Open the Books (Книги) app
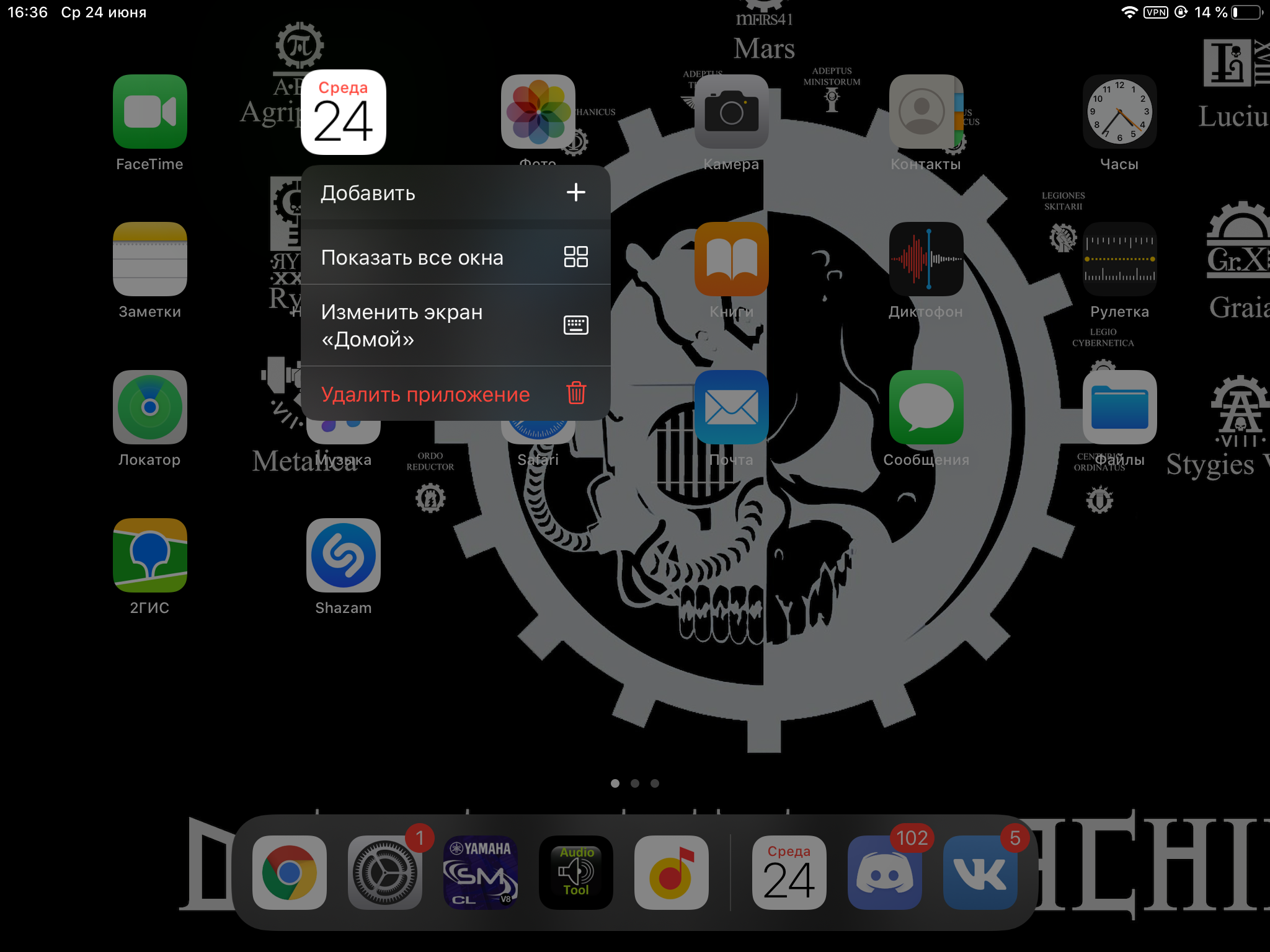Screen dimensions: 1270x952 [x=731, y=259]
